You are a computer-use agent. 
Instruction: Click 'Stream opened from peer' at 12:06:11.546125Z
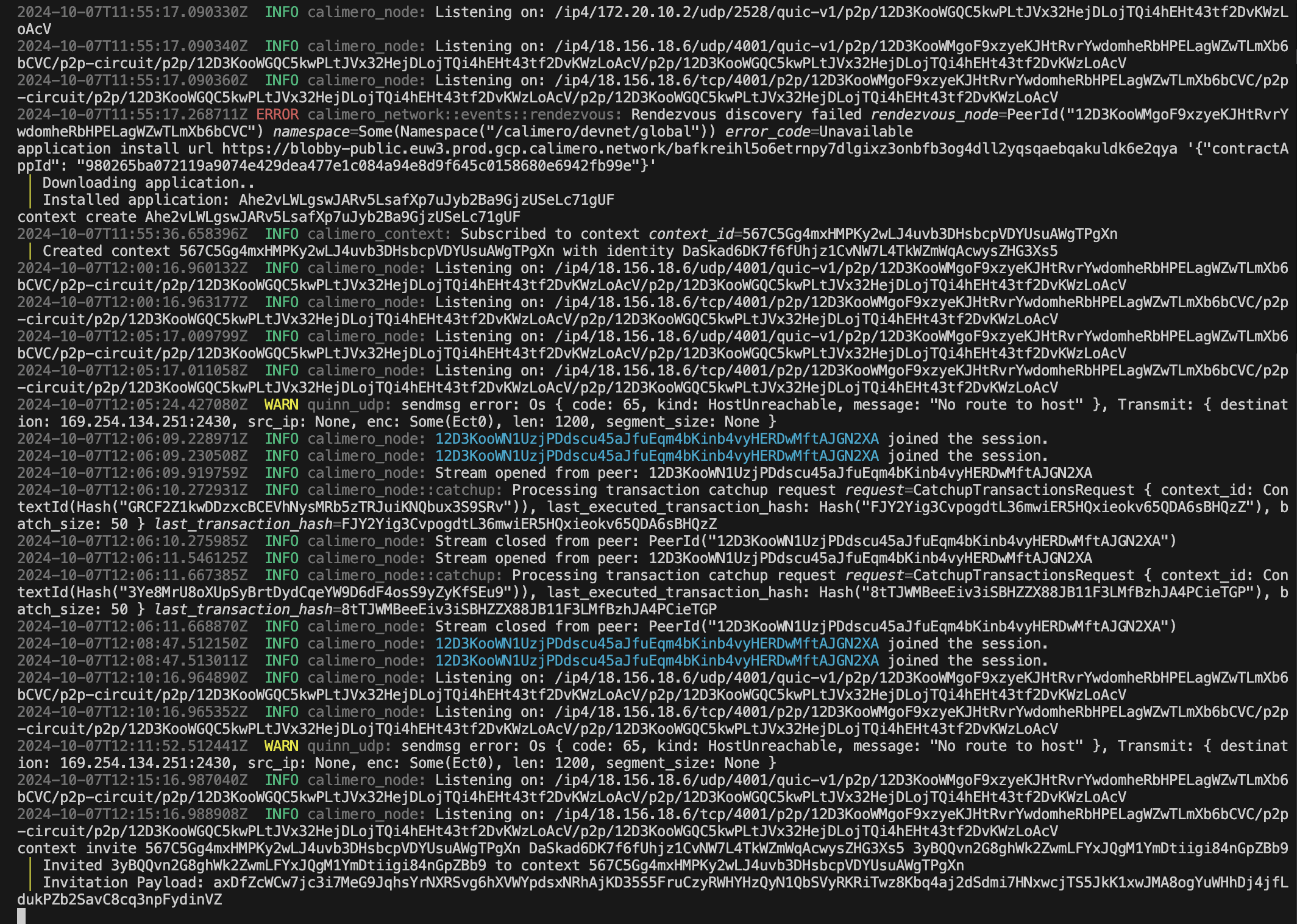(x=538, y=558)
